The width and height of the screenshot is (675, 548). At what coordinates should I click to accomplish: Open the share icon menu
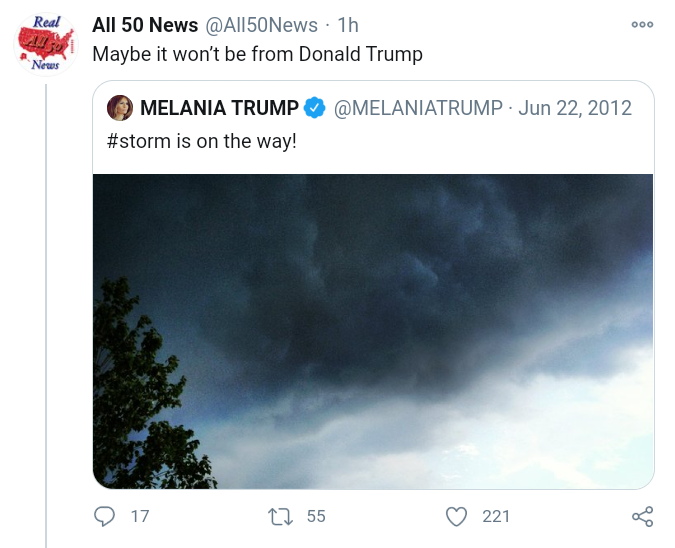coord(642,516)
